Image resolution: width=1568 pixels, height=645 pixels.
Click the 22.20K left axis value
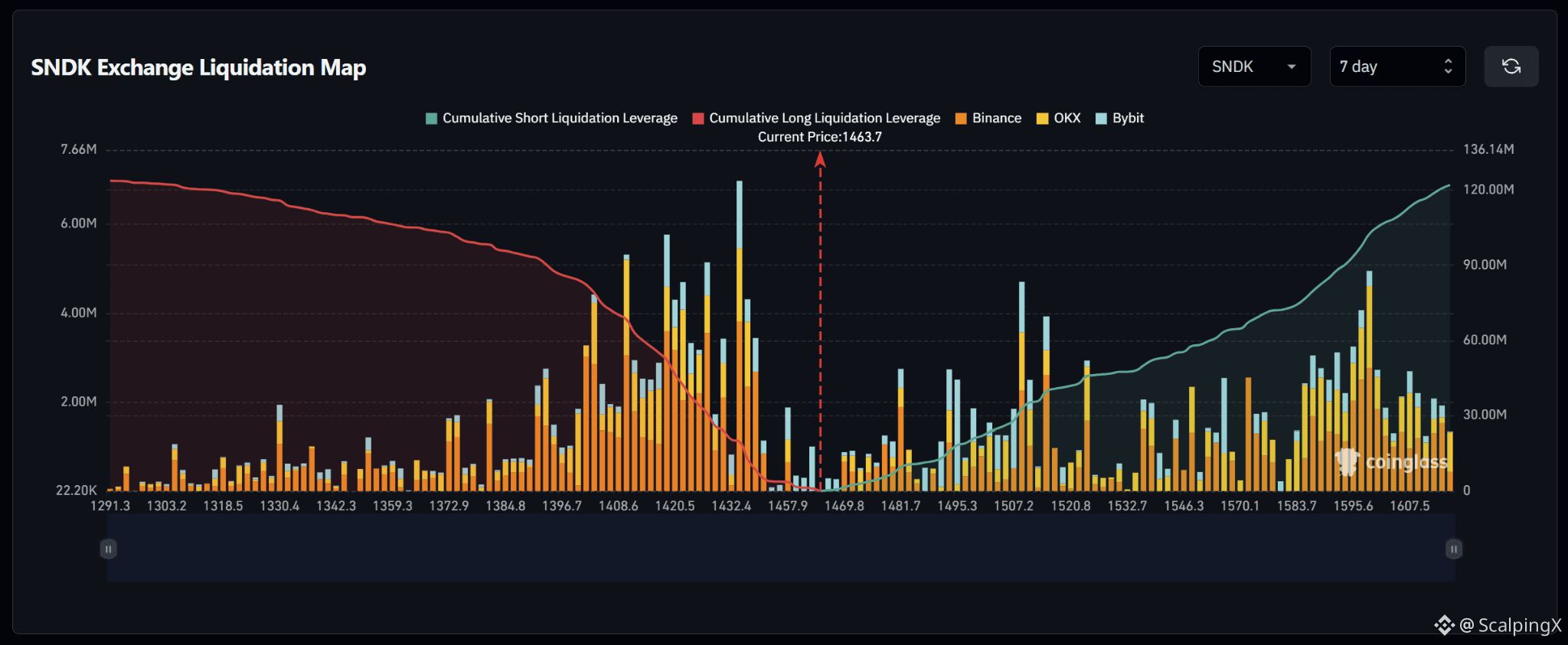coord(77,490)
